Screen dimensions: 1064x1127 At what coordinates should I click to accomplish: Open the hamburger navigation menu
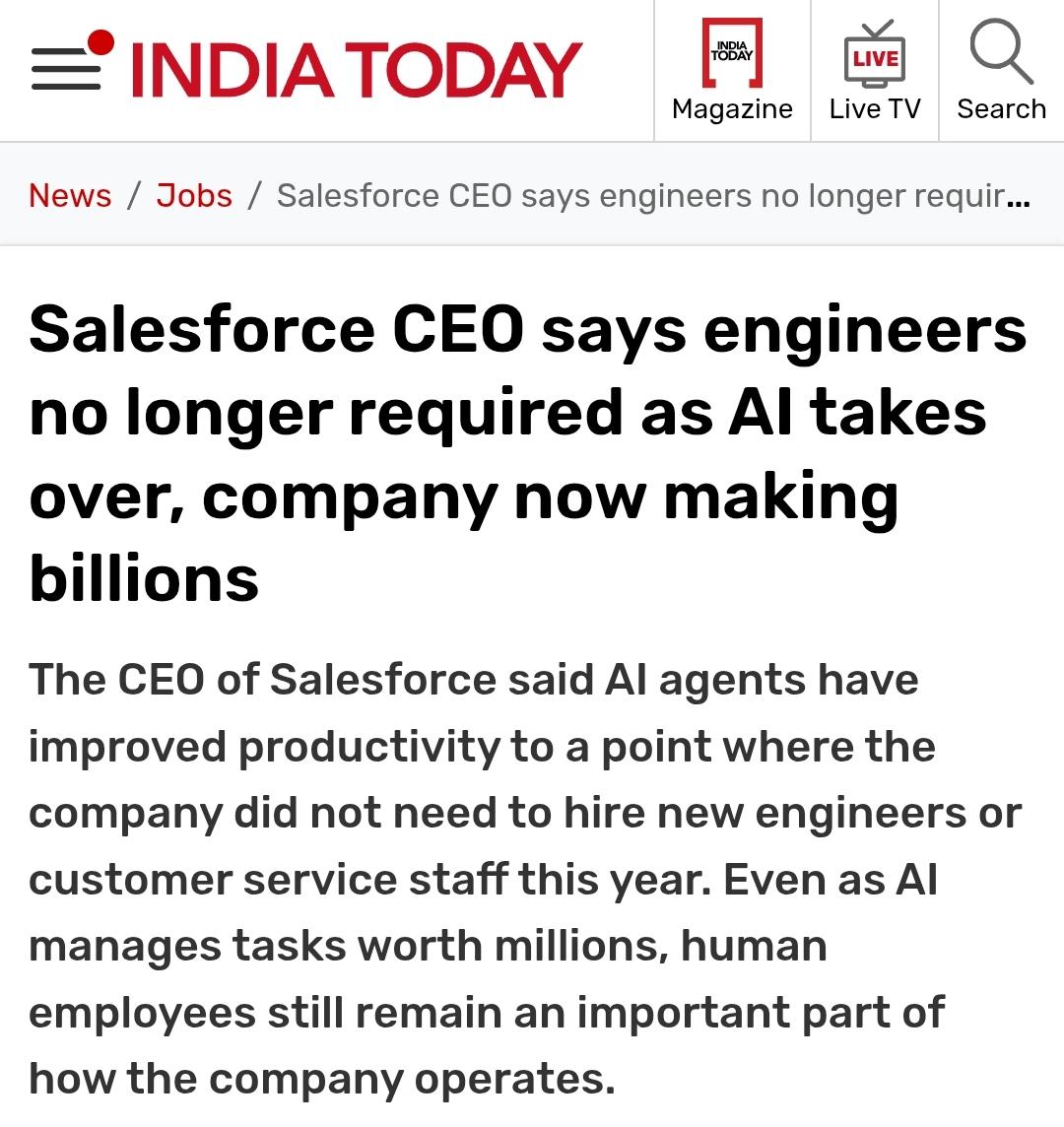(x=64, y=69)
